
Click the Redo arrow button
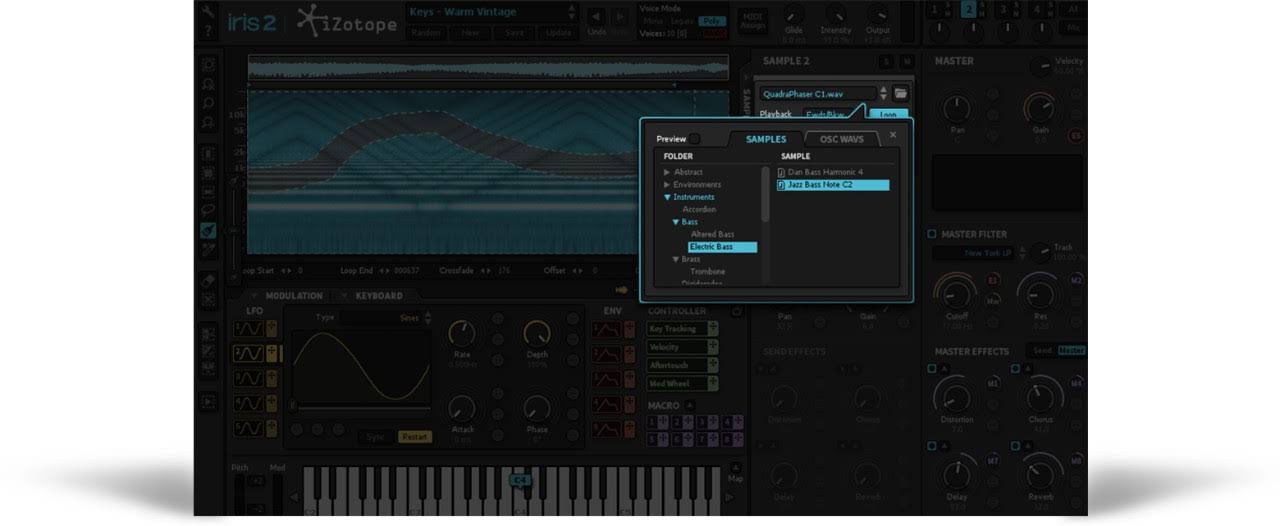[620, 16]
